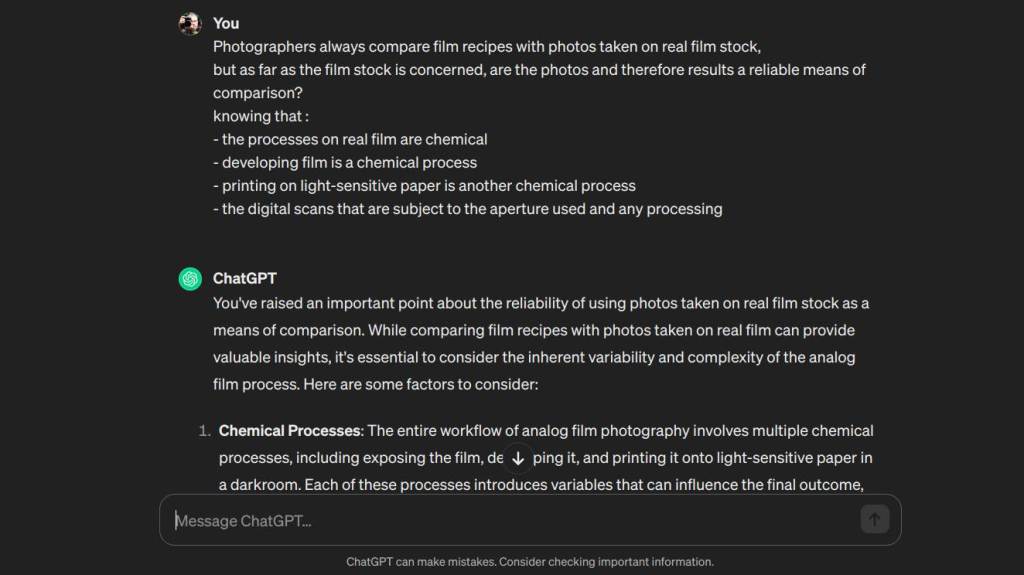Click the "ChatGPT can make mistakes" disclaimer text
Image resolution: width=1024 pixels, height=575 pixels.
coord(530,562)
